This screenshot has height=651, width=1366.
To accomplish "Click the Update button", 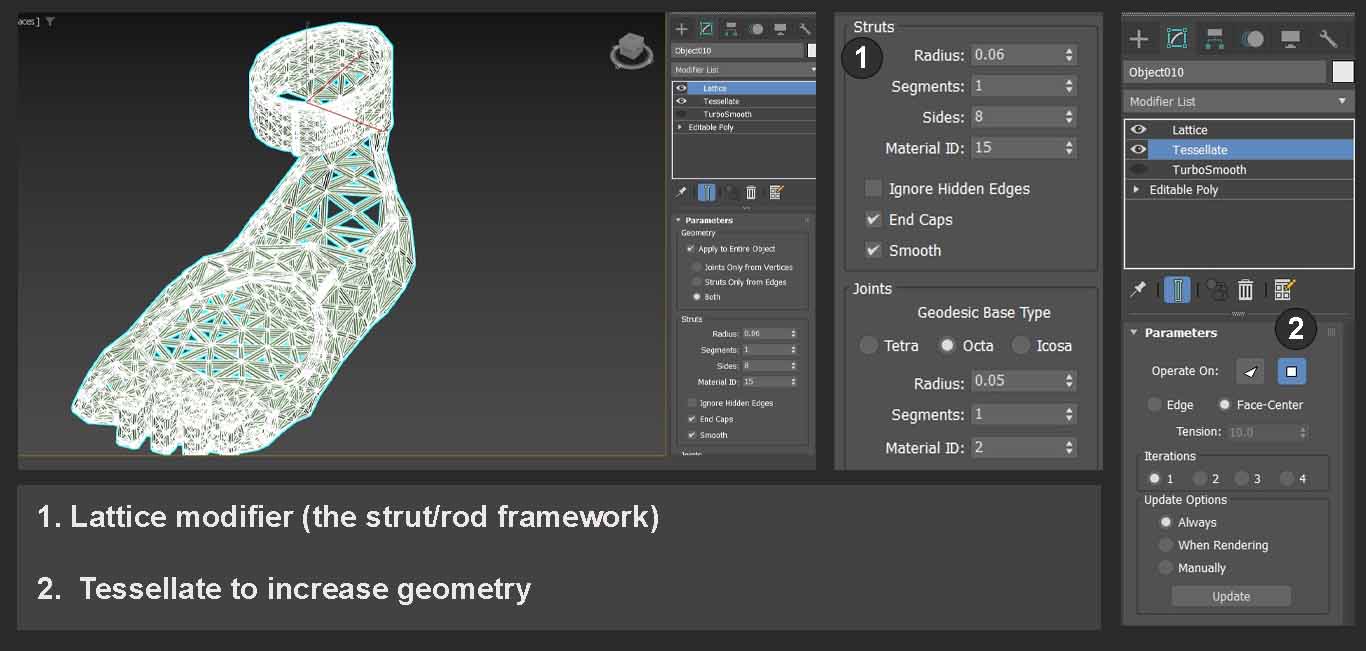I will click(1231, 596).
